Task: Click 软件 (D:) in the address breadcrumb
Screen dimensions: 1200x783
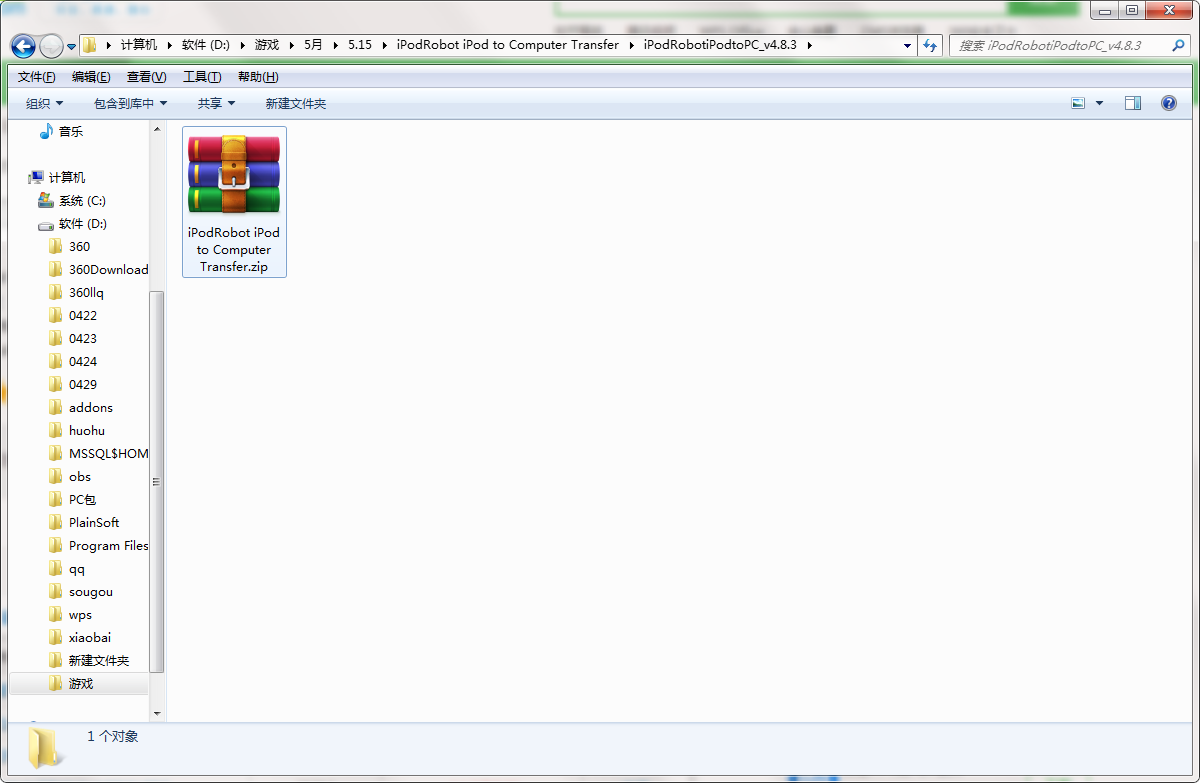Action: tap(205, 45)
